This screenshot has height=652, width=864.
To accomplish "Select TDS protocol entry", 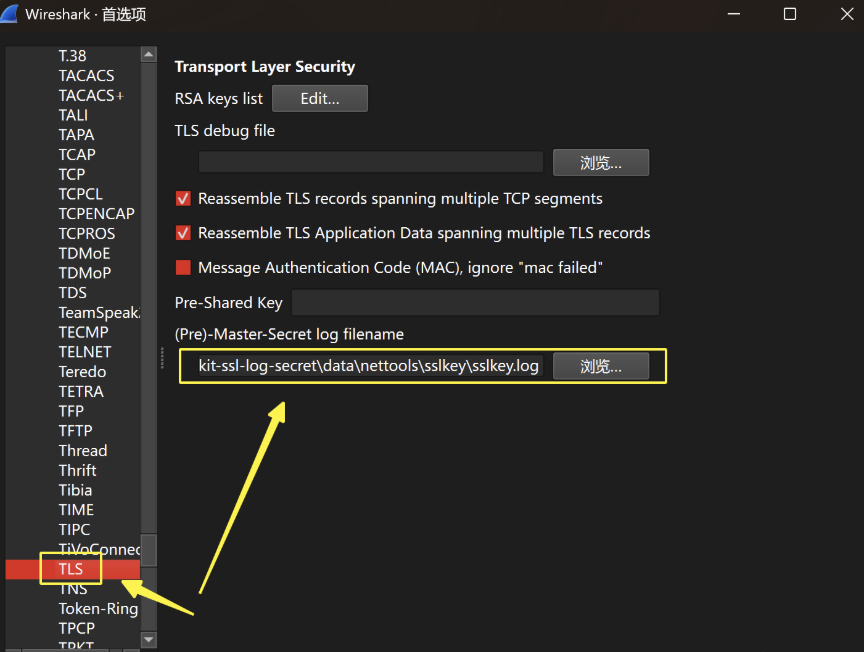I will 73,293.
